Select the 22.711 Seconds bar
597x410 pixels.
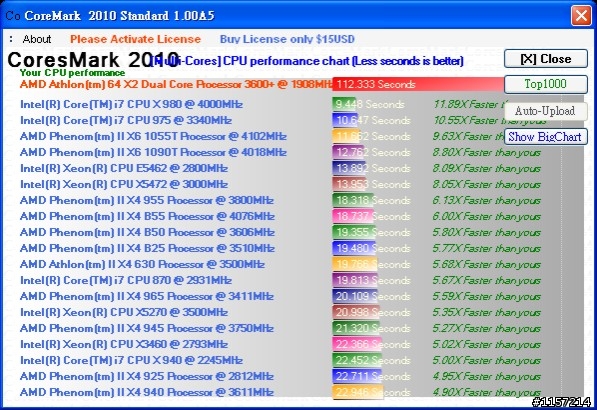pyautogui.click(x=357, y=376)
